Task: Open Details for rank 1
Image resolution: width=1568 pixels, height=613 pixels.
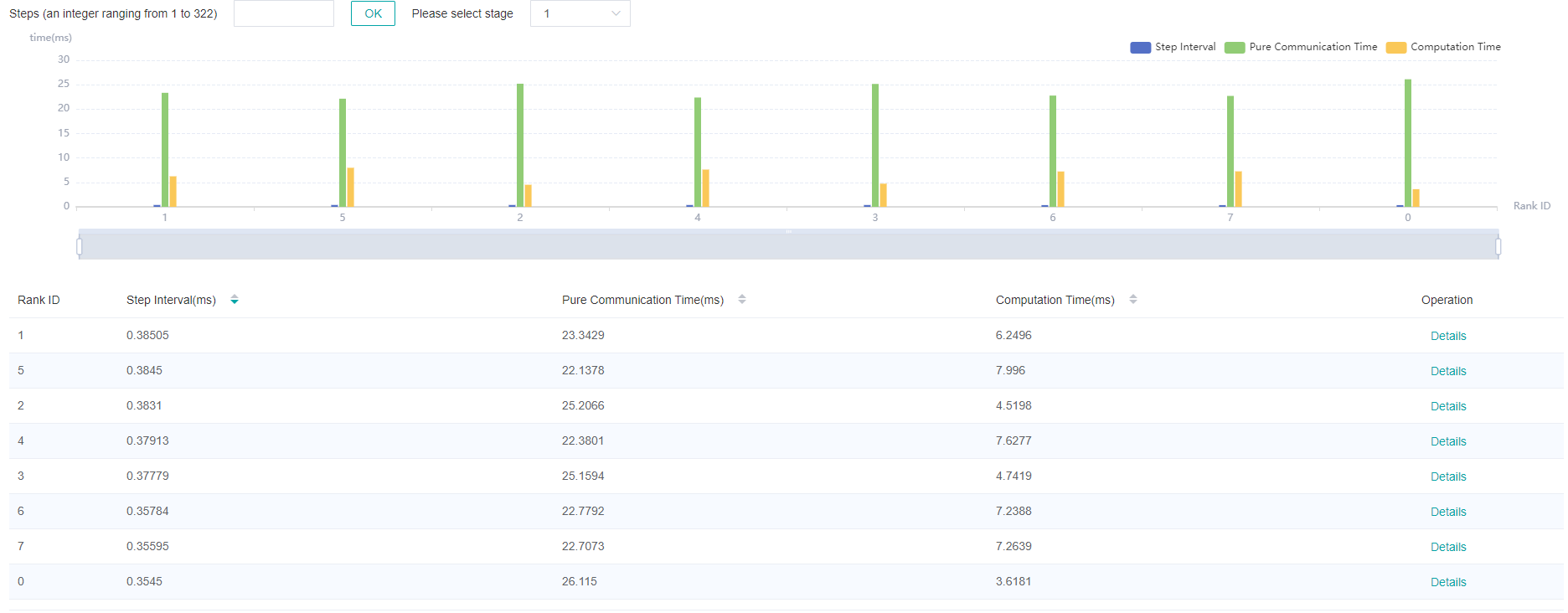Action: [1447, 336]
